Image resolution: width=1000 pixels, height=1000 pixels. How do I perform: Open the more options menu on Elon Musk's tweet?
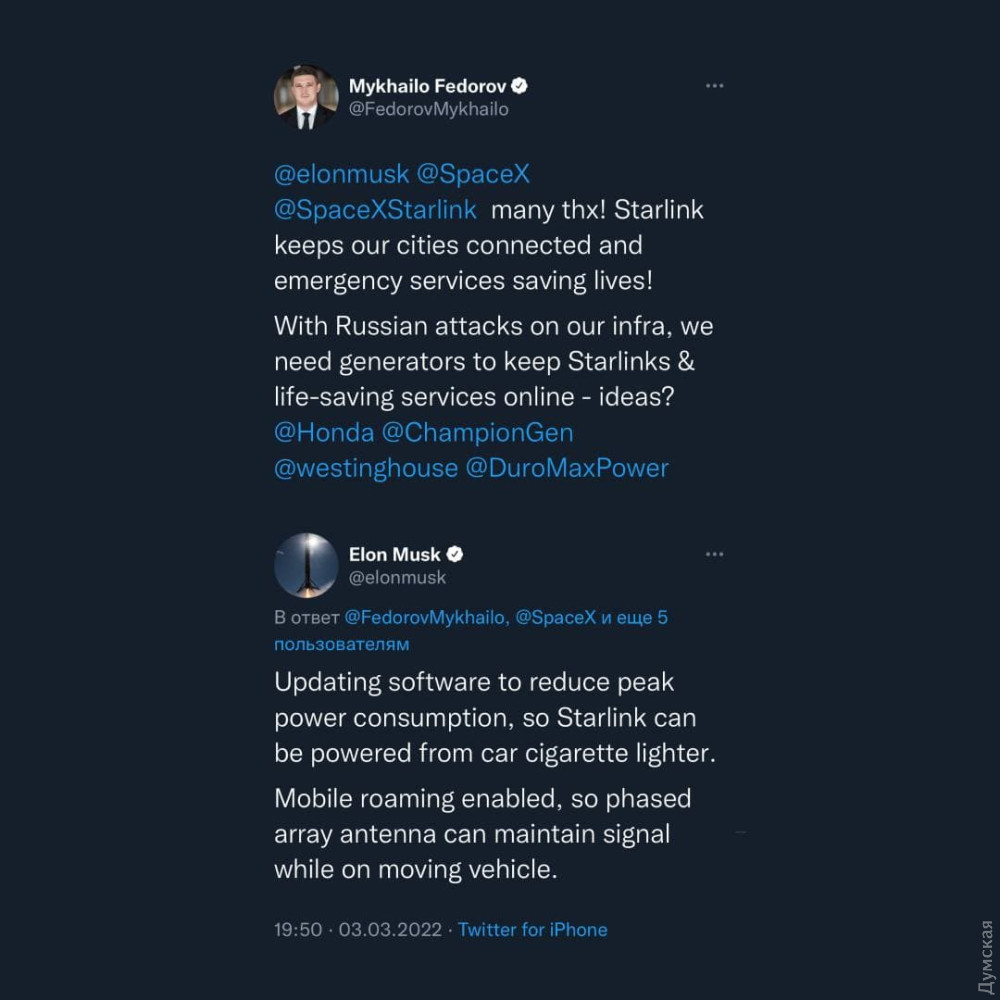714,554
